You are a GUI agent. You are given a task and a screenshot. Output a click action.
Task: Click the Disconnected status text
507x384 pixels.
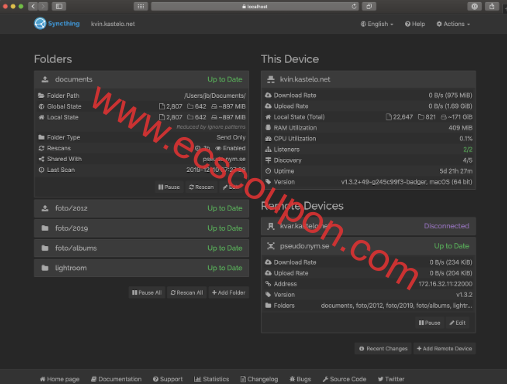(446, 226)
